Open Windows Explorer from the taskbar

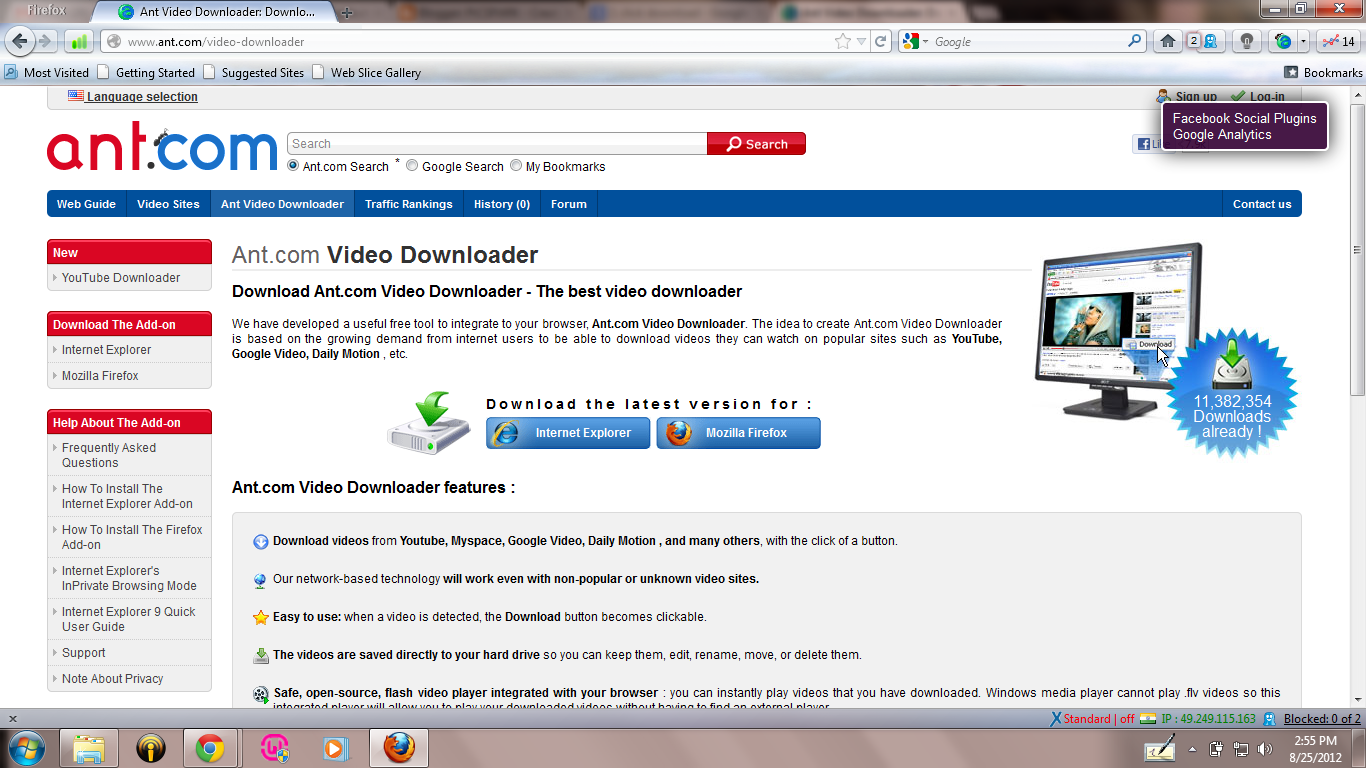tap(89, 748)
